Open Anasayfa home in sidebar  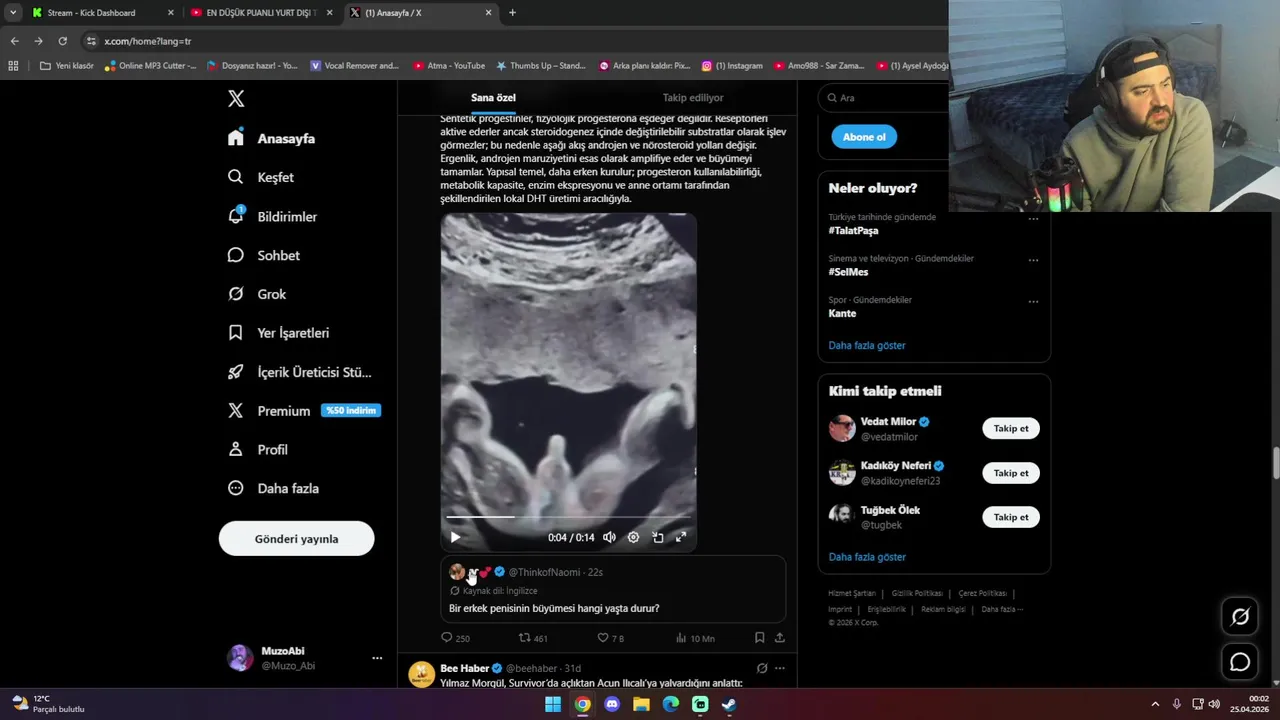click(271, 138)
